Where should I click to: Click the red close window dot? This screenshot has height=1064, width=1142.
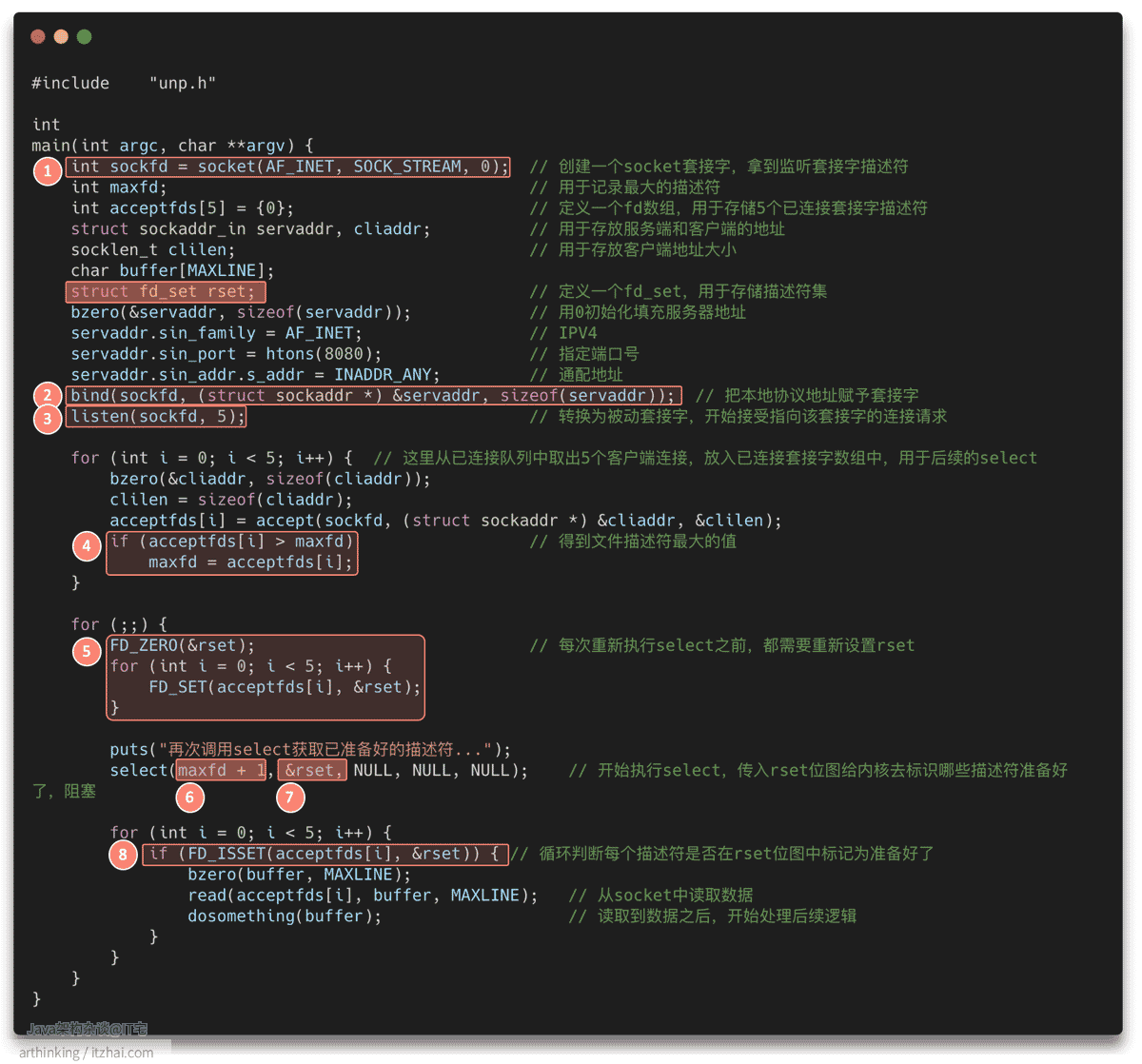pyautogui.click(x=38, y=37)
